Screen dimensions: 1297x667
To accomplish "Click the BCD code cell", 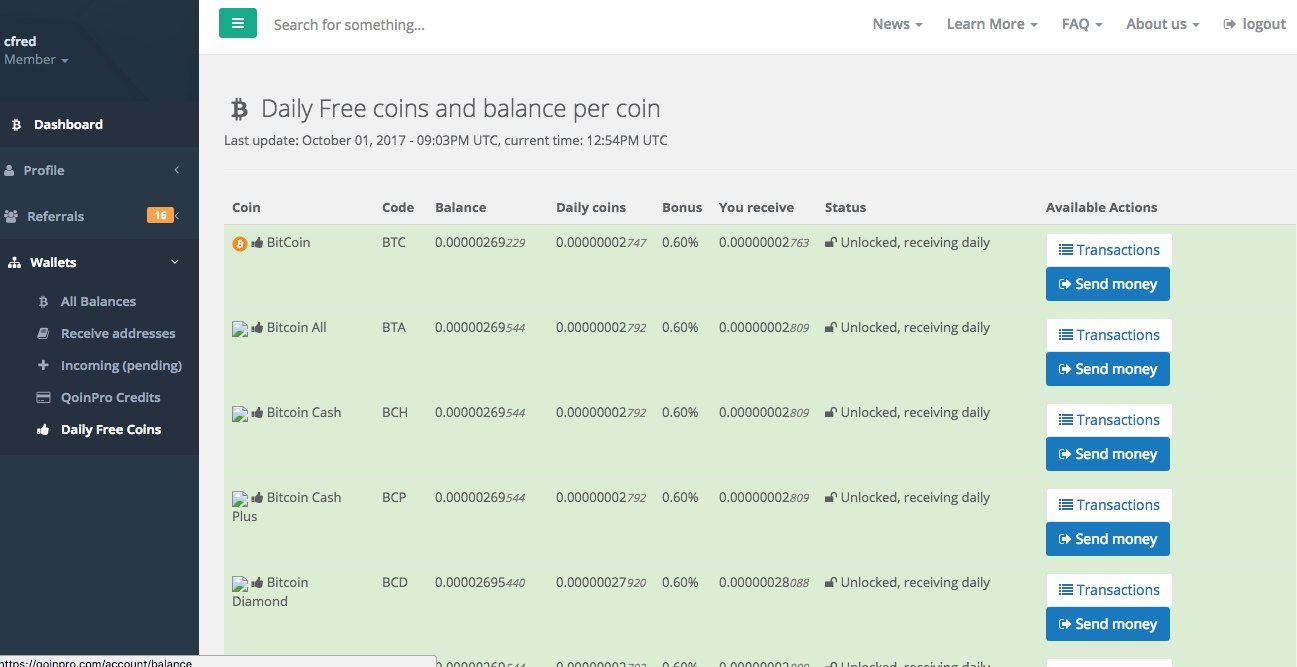I will pos(395,583).
